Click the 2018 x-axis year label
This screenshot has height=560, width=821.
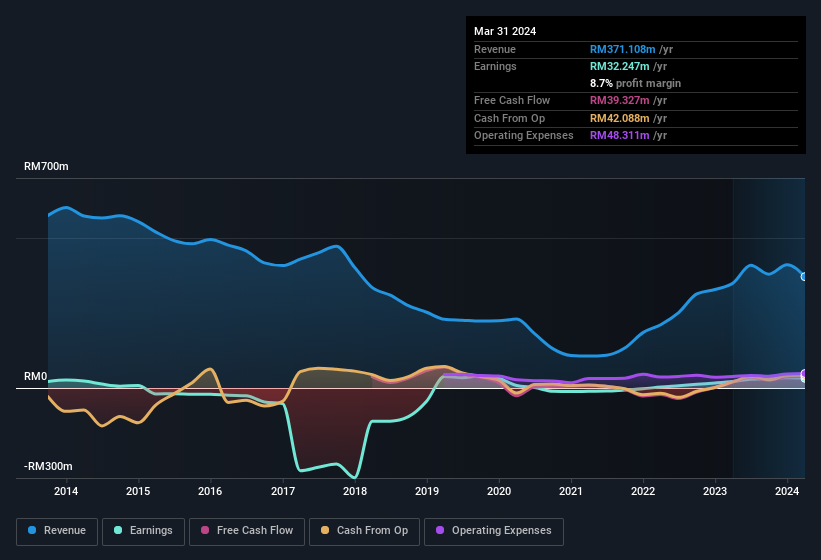[355, 491]
